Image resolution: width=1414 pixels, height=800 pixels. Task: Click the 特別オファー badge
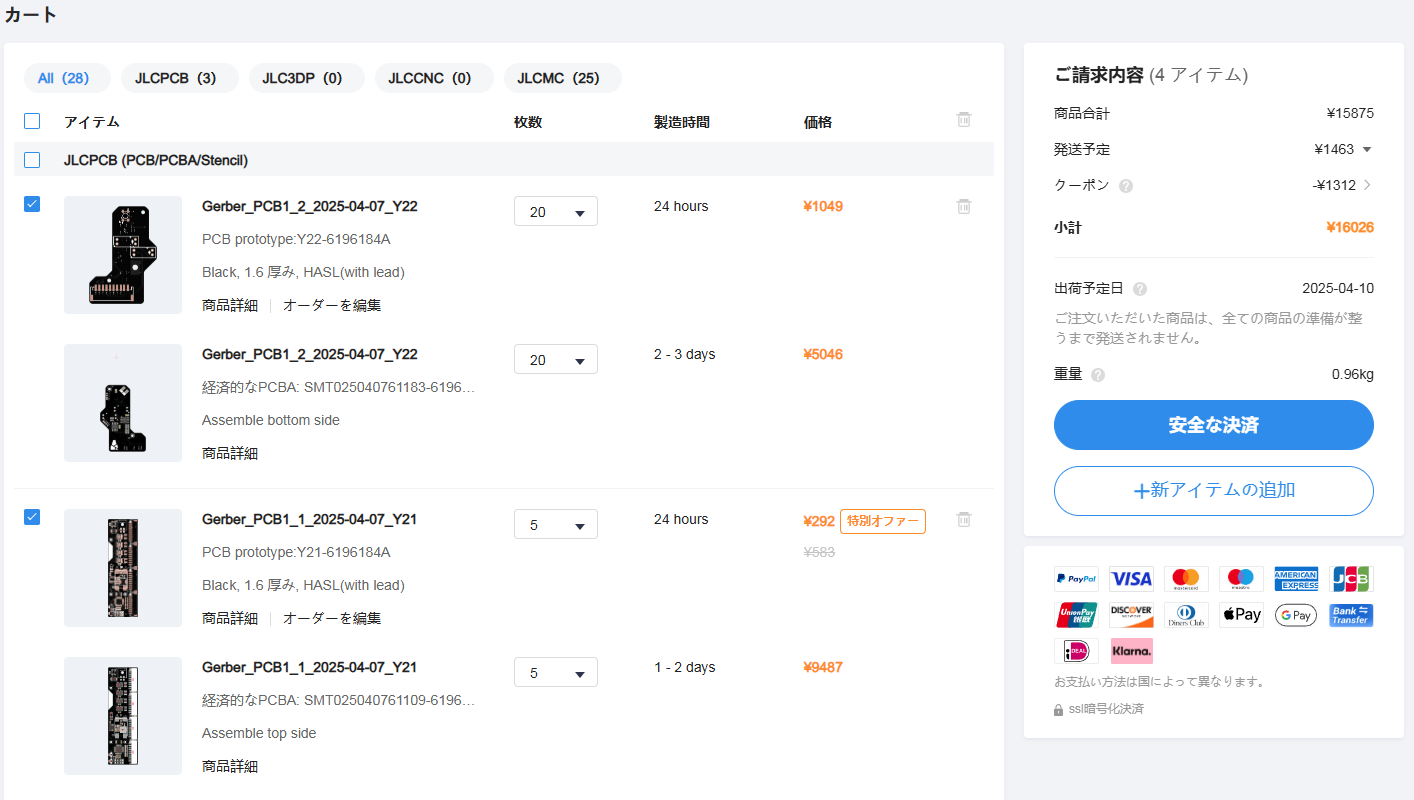883,521
